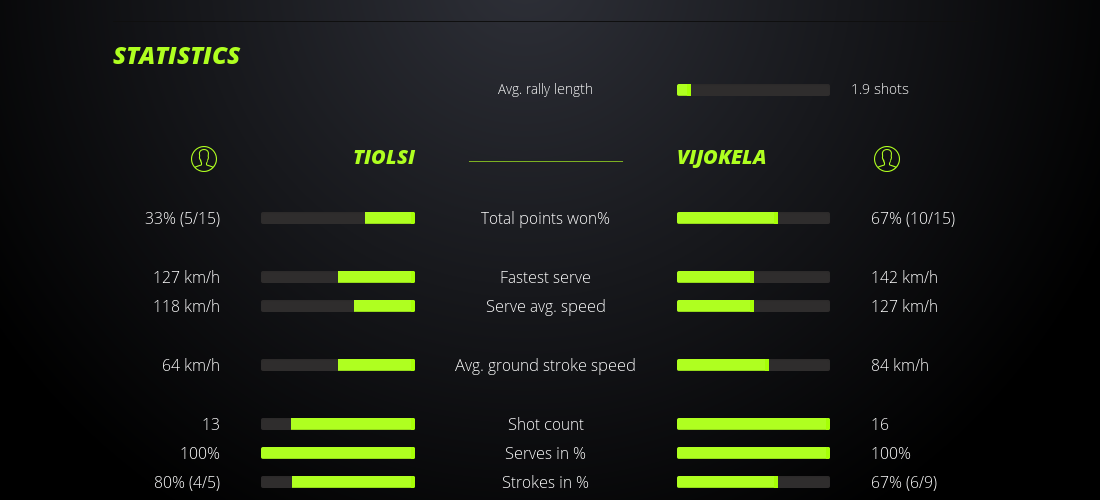Viewport: 1100px width, 500px height.
Task: Select the VIJOKELA player name
Action: 721,157
